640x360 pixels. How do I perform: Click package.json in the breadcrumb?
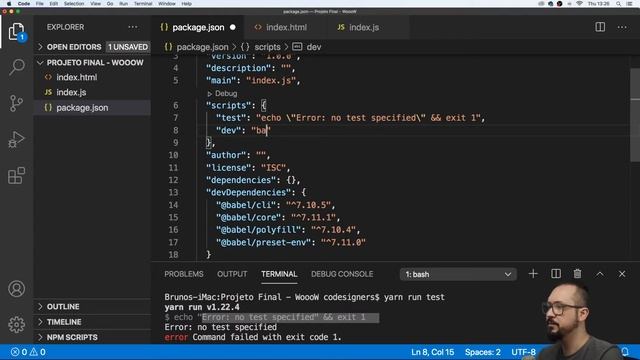click(x=202, y=47)
